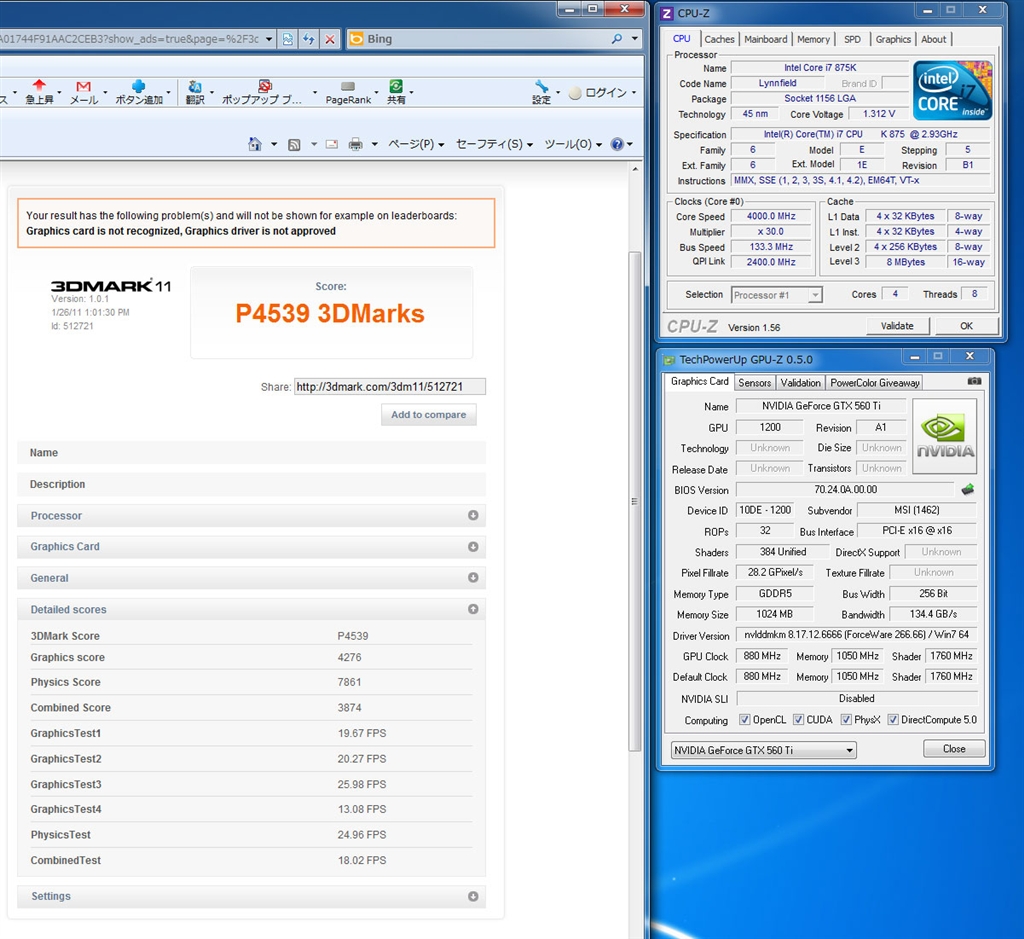Switch to the Caches tab in CPU-Z
The width and height of the screenshot is (1024, 939).
[x=719, y=39]
